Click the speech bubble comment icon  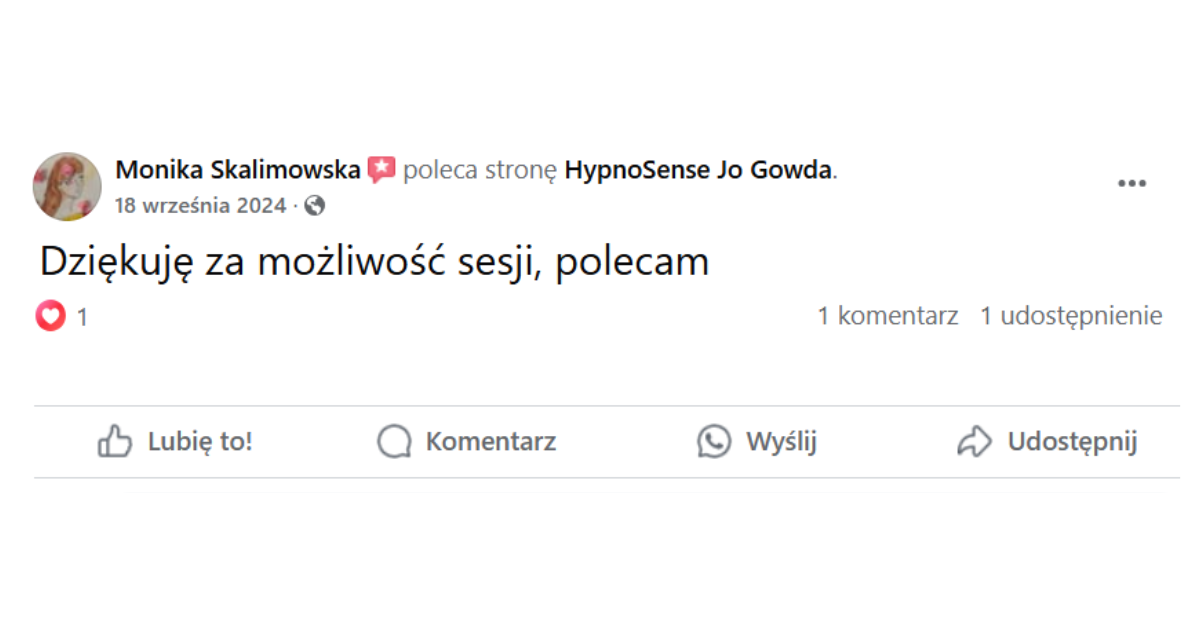(x=394, y=442)
